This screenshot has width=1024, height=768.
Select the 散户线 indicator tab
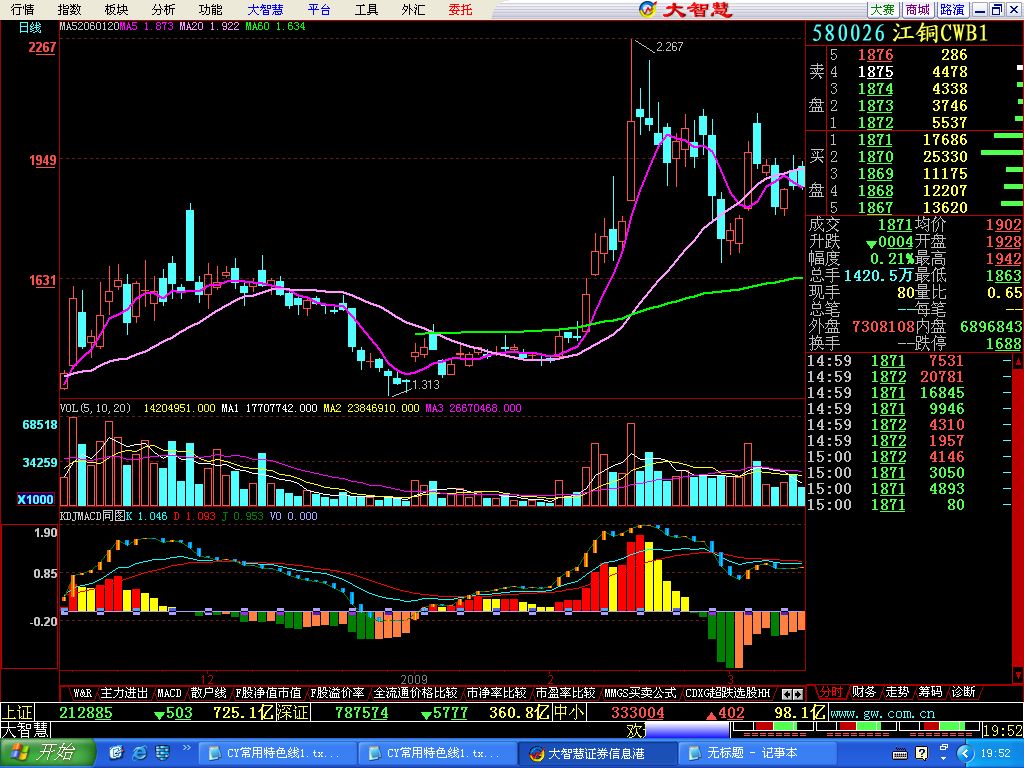point(208,692)
